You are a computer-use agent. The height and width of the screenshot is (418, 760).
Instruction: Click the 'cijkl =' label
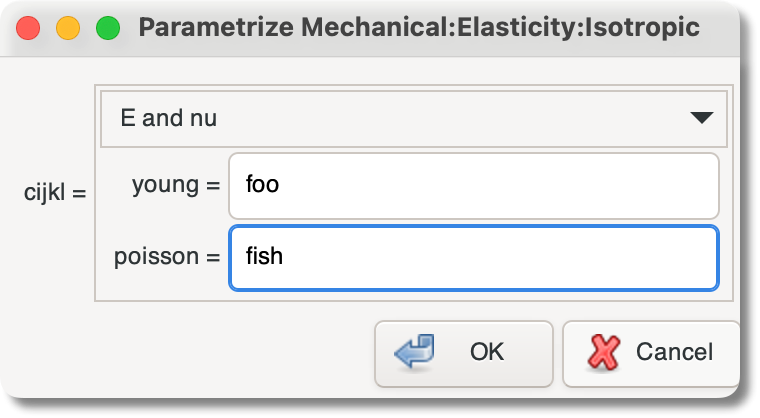[x=55, y=191]
